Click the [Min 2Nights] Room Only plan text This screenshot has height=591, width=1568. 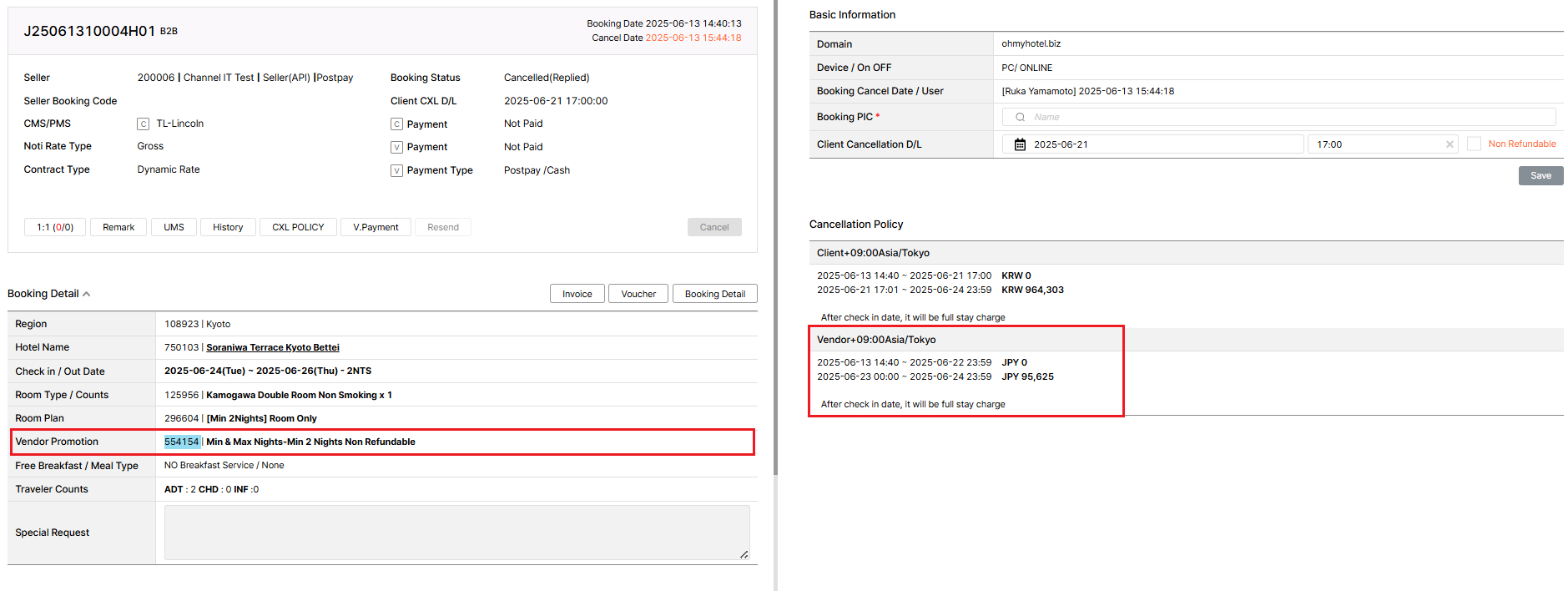(x=261, y=418)
